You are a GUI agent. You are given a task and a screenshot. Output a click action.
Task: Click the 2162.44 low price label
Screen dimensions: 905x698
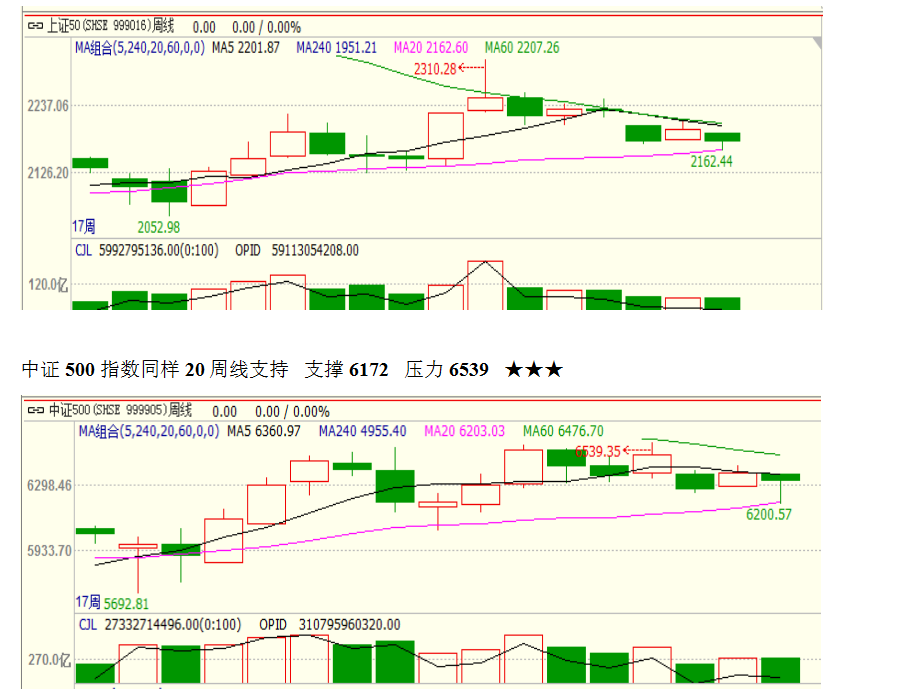tap(711, 162)
